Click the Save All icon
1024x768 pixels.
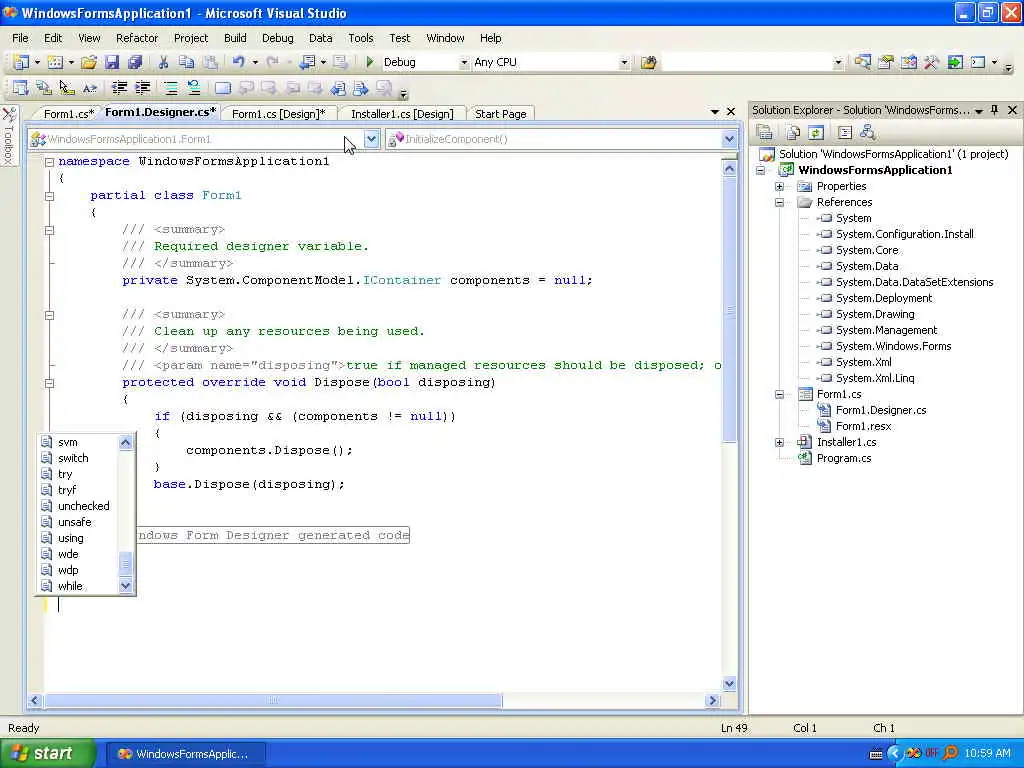coord(135,62)
